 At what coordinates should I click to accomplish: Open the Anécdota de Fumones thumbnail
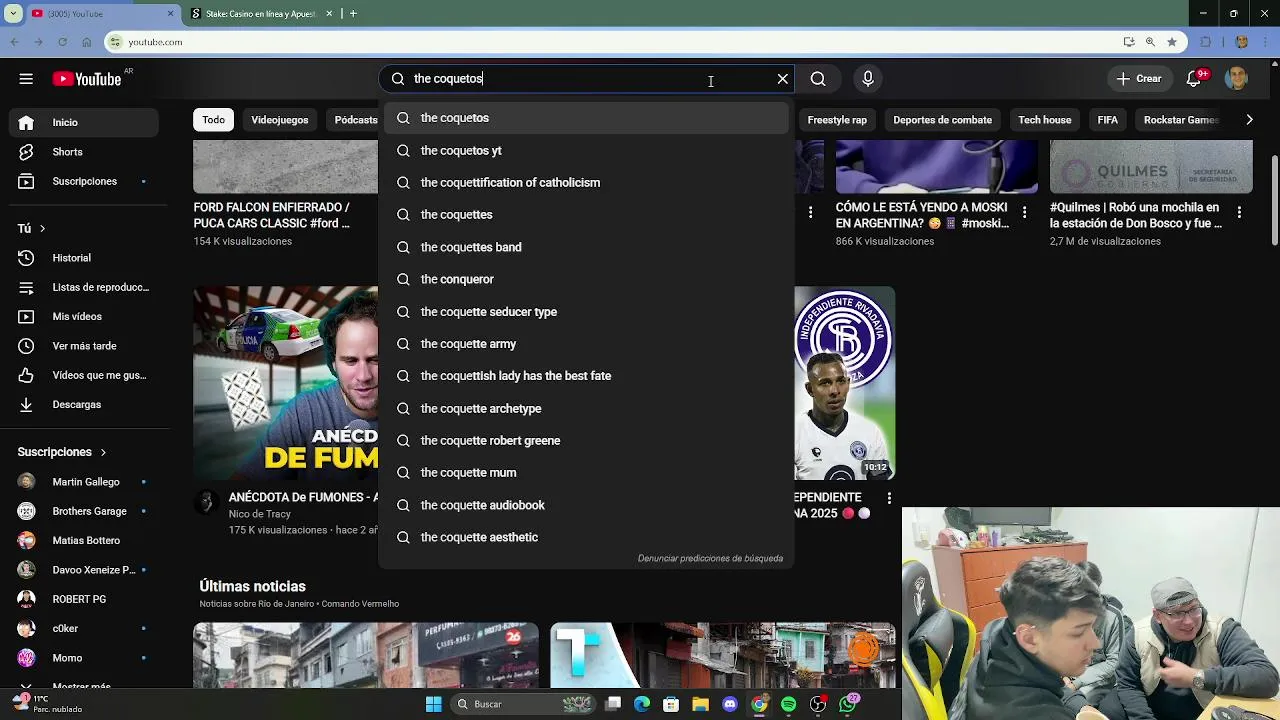click(286, 383)
